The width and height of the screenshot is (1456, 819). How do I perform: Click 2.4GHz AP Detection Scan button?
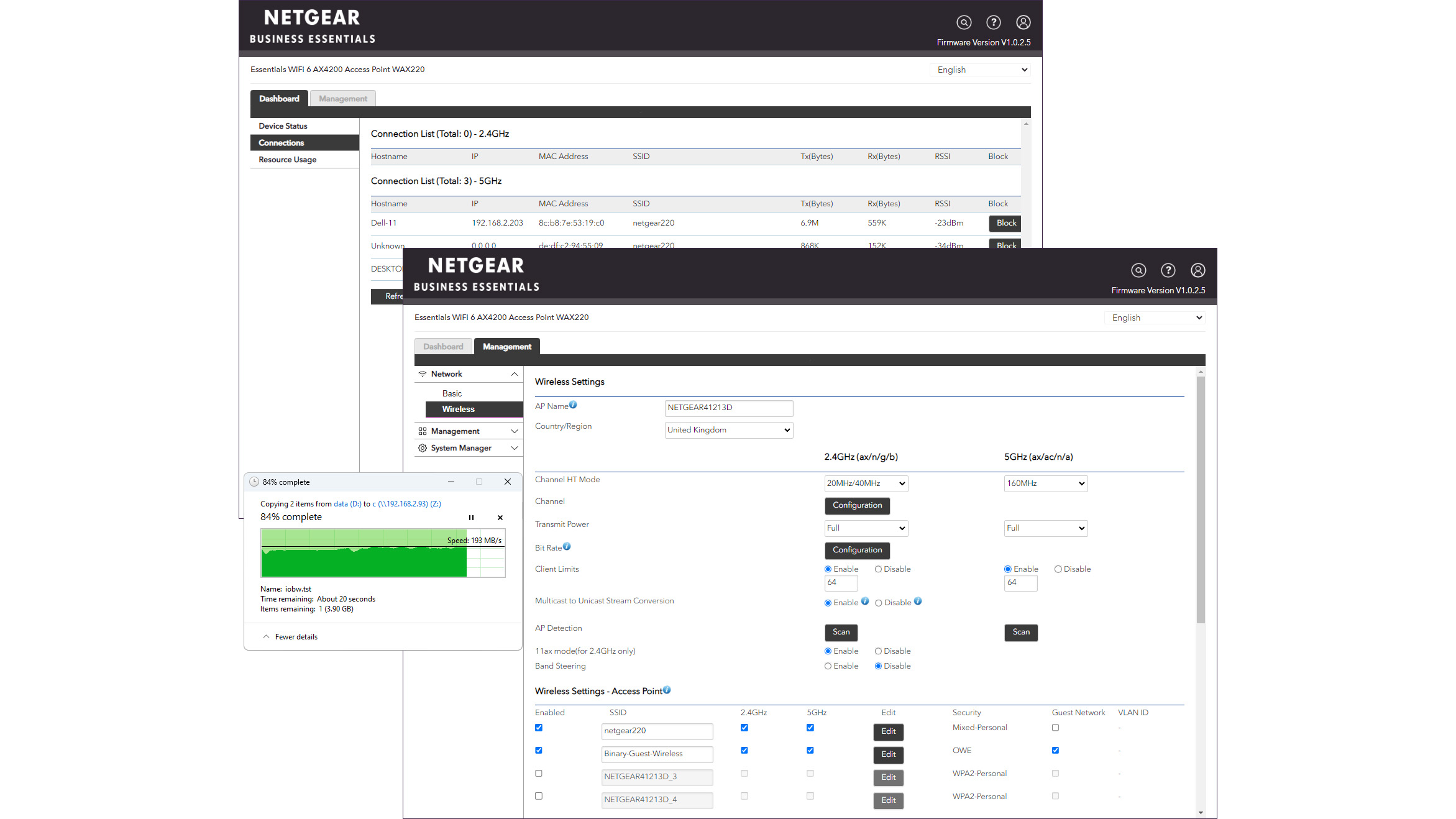841,633
